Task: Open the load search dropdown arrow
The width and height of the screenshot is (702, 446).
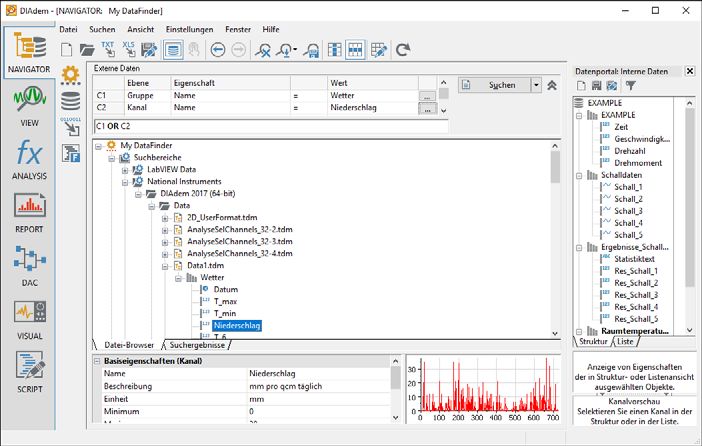Action: (295, 50)
